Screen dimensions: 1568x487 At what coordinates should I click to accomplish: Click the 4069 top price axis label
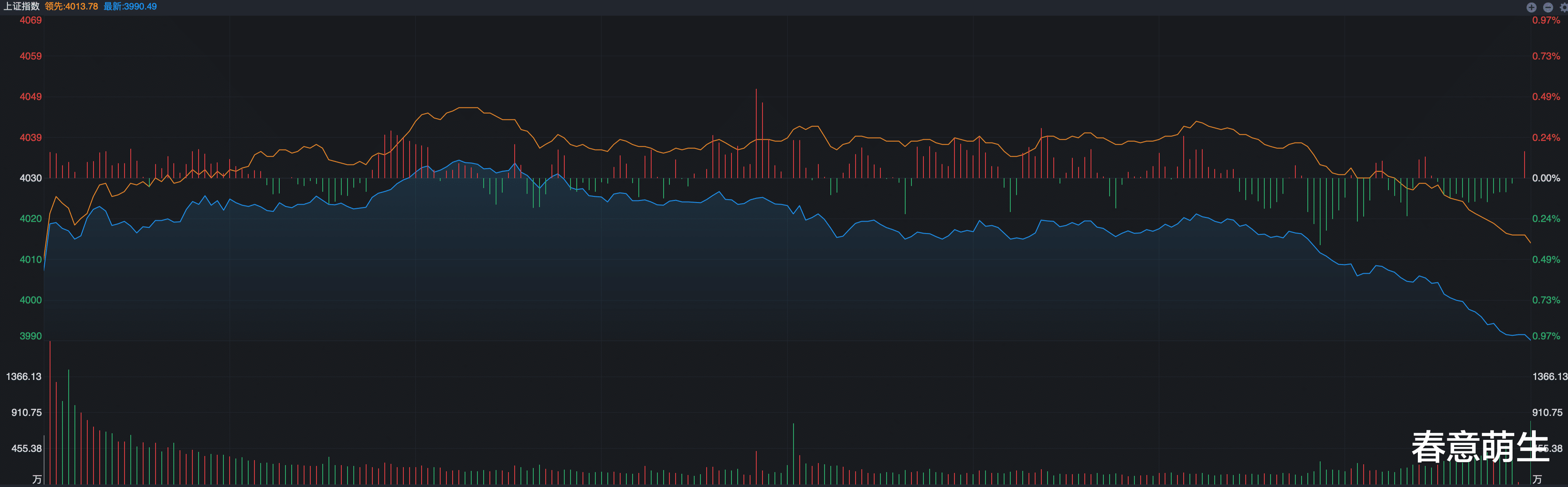[x=31, y=20]
